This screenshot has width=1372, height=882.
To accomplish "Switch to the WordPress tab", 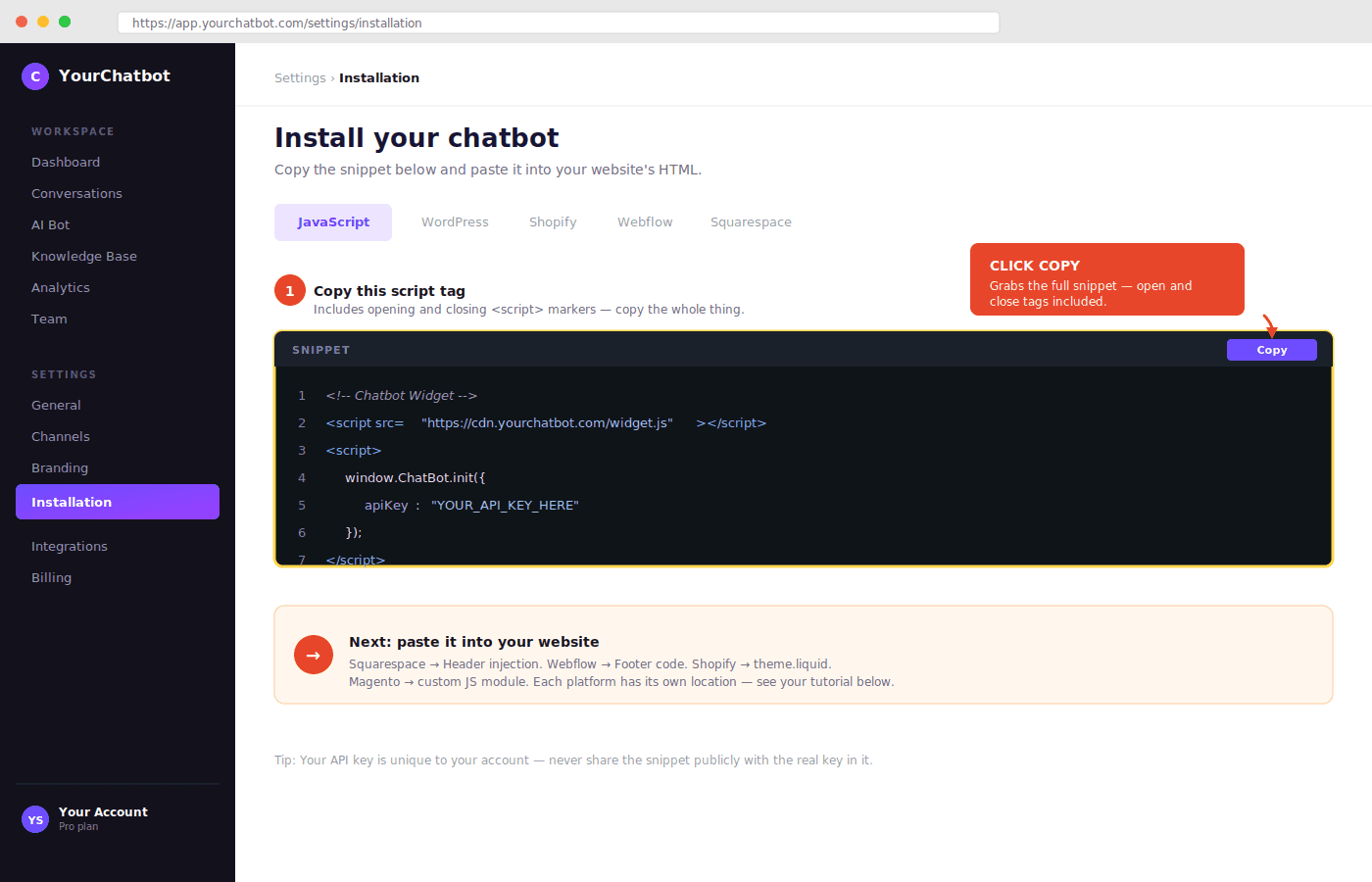I will click(455, 221).
